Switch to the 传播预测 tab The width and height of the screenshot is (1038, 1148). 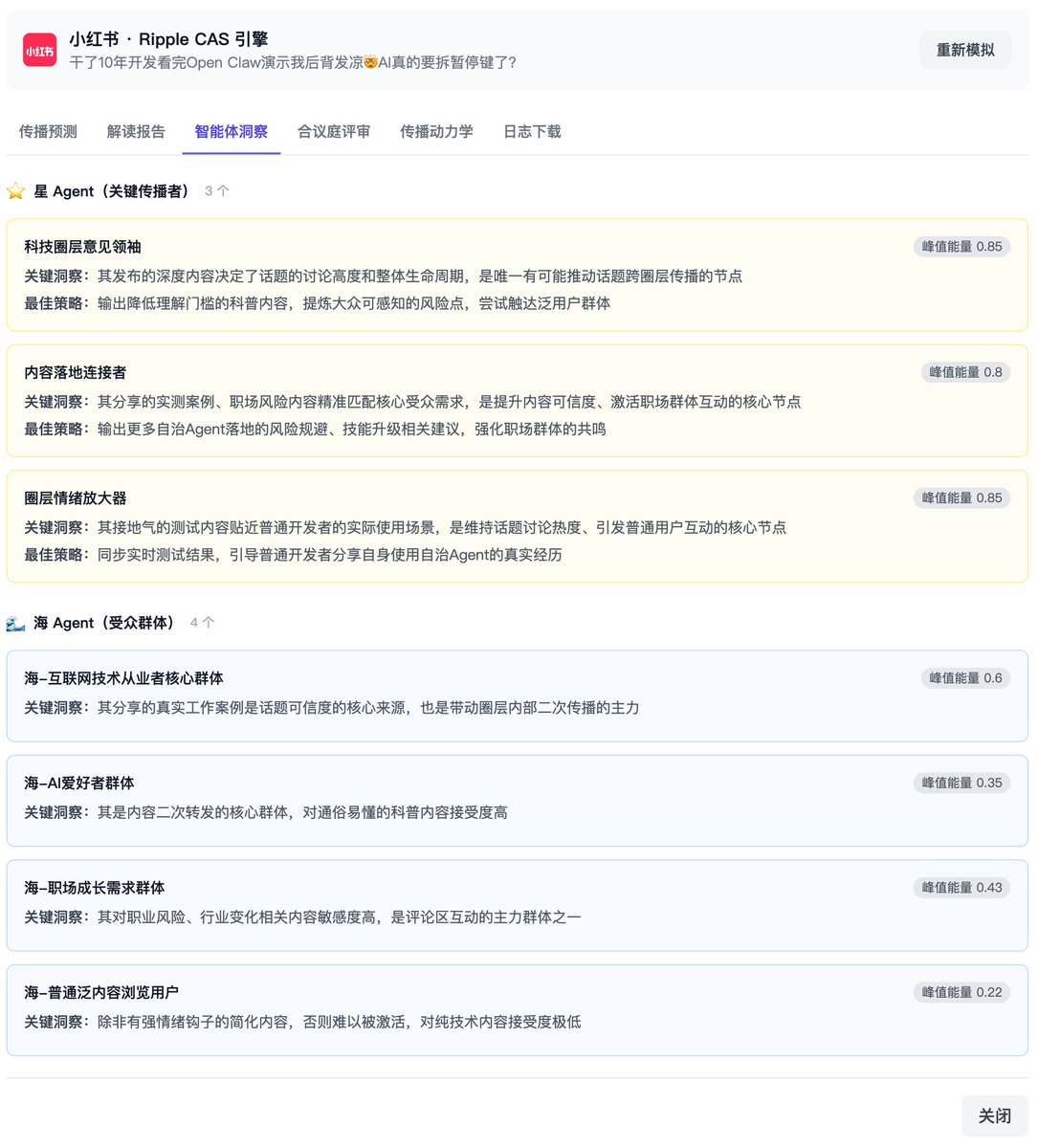click(x=48, y=132)
